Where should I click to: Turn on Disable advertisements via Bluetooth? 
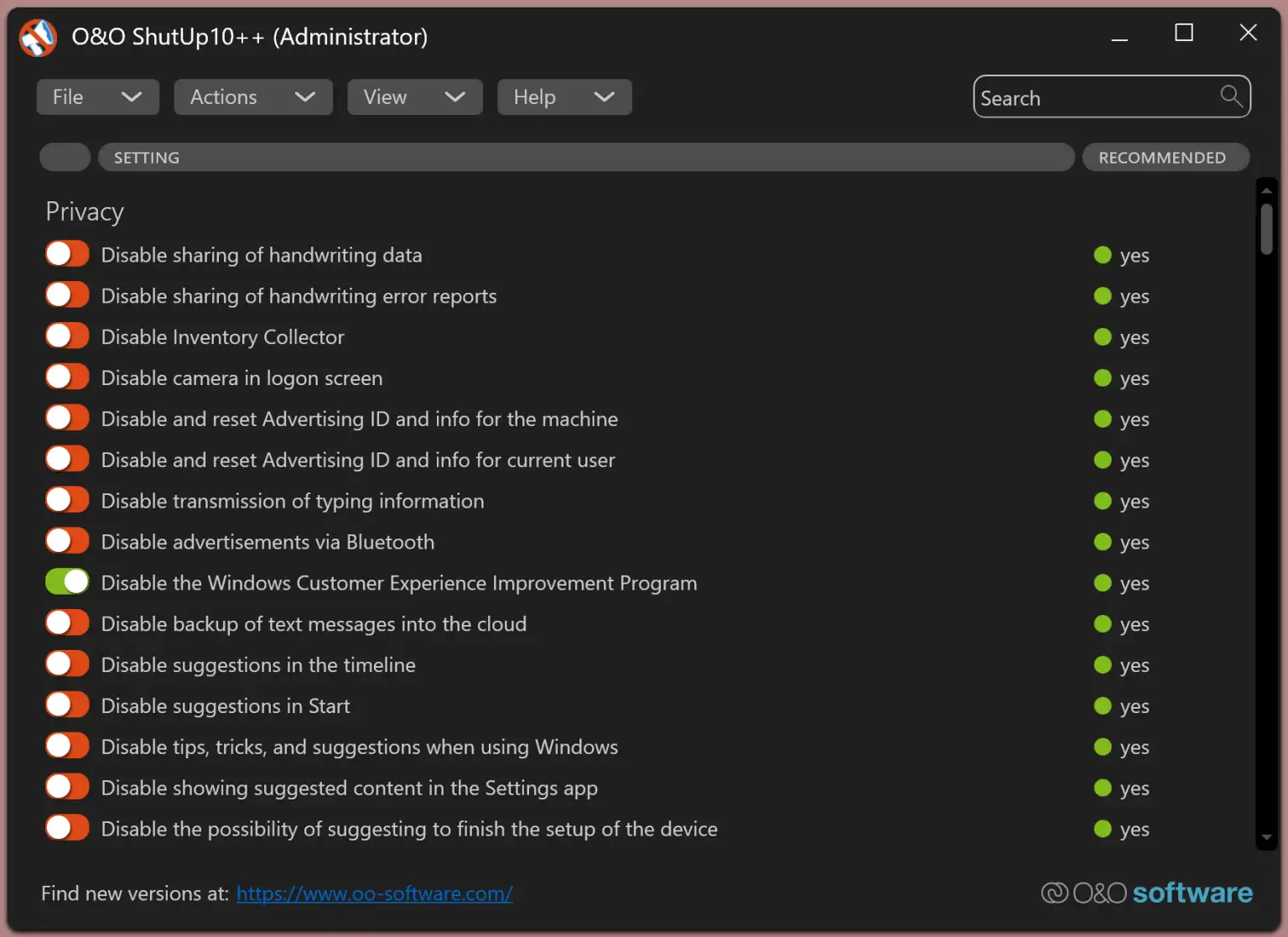click(x=67, y=541)
